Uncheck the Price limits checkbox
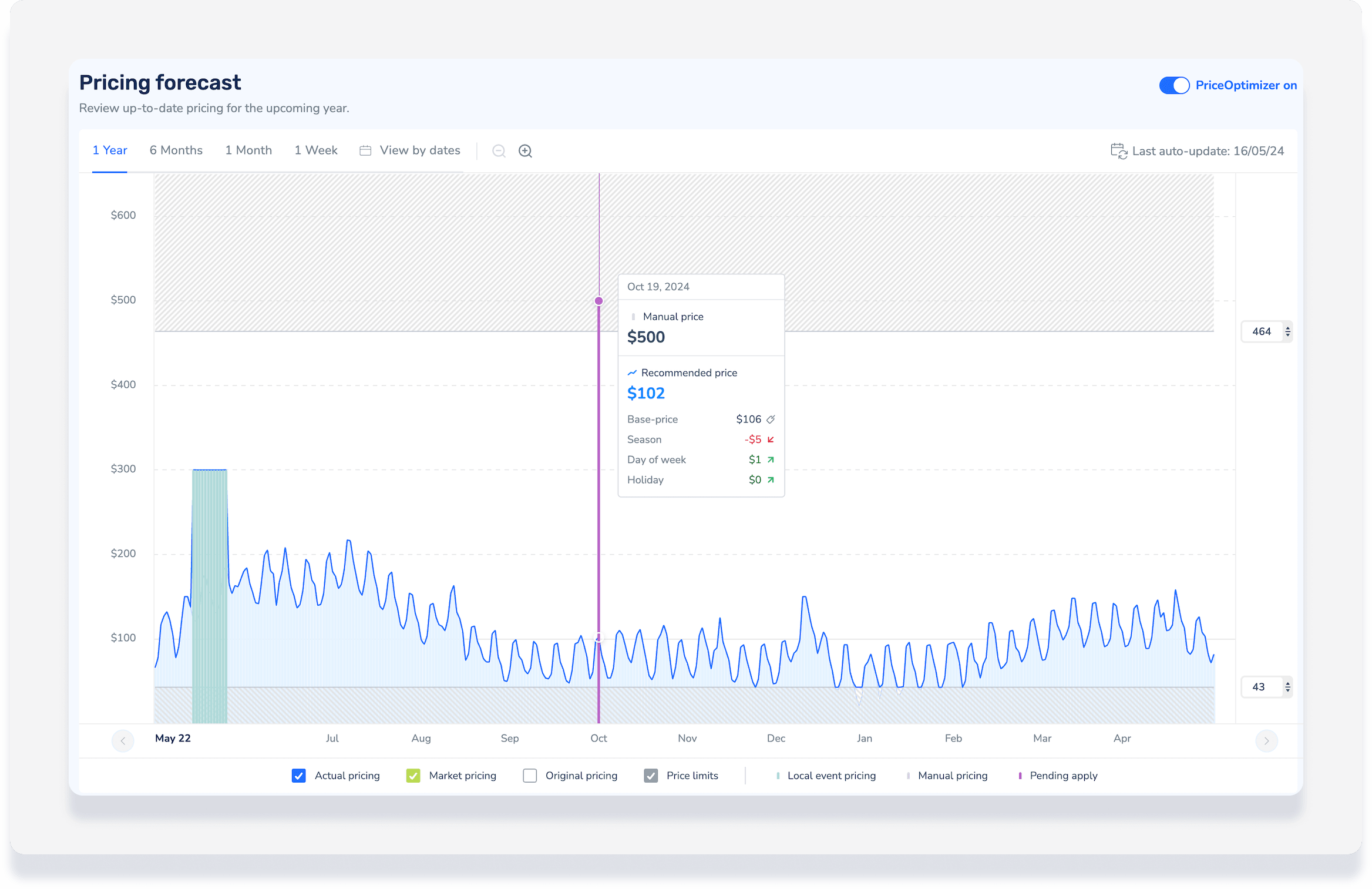 (x=651, y=776)
